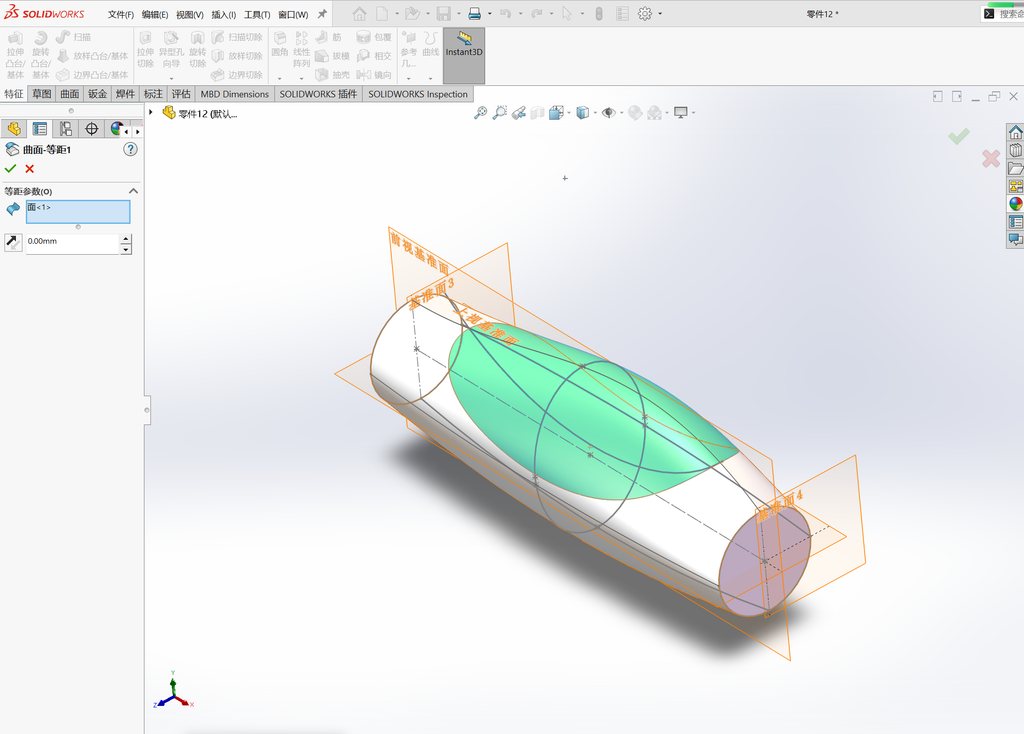Decrease offset distance with down arrow
This screenshot has height=734, width=1024.
pos(126,249)
